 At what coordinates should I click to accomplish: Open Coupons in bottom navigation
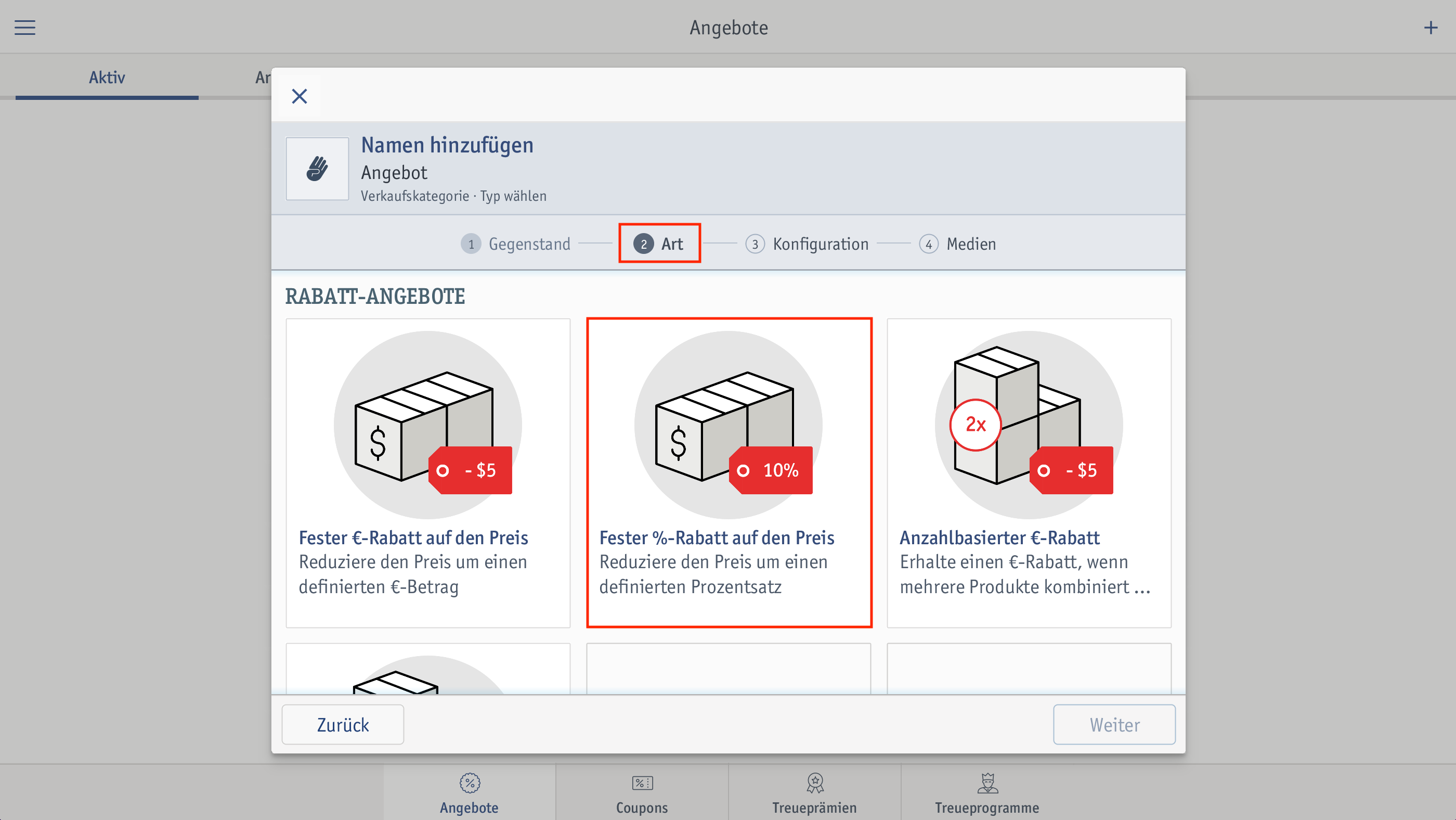click(x=642, y=793)
